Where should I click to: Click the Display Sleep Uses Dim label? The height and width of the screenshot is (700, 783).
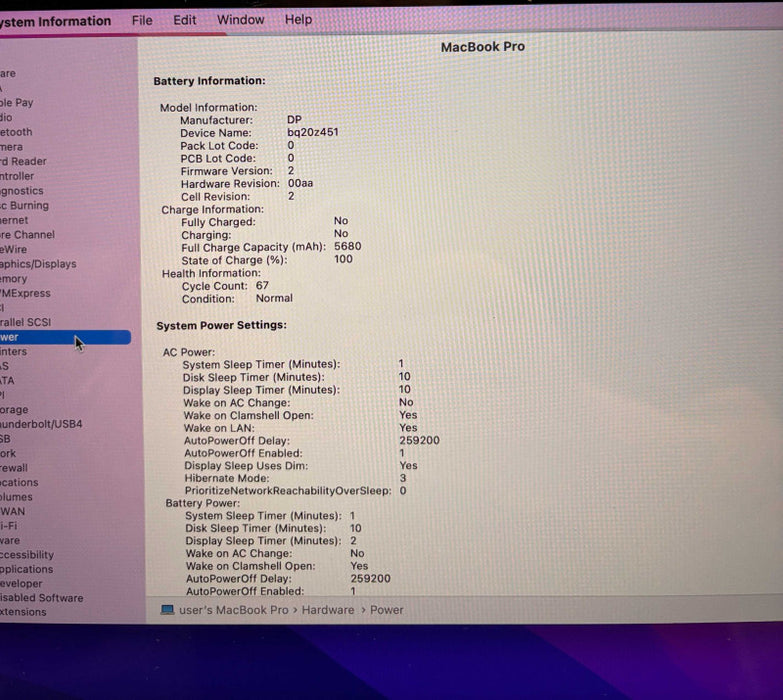pos(246,466)
